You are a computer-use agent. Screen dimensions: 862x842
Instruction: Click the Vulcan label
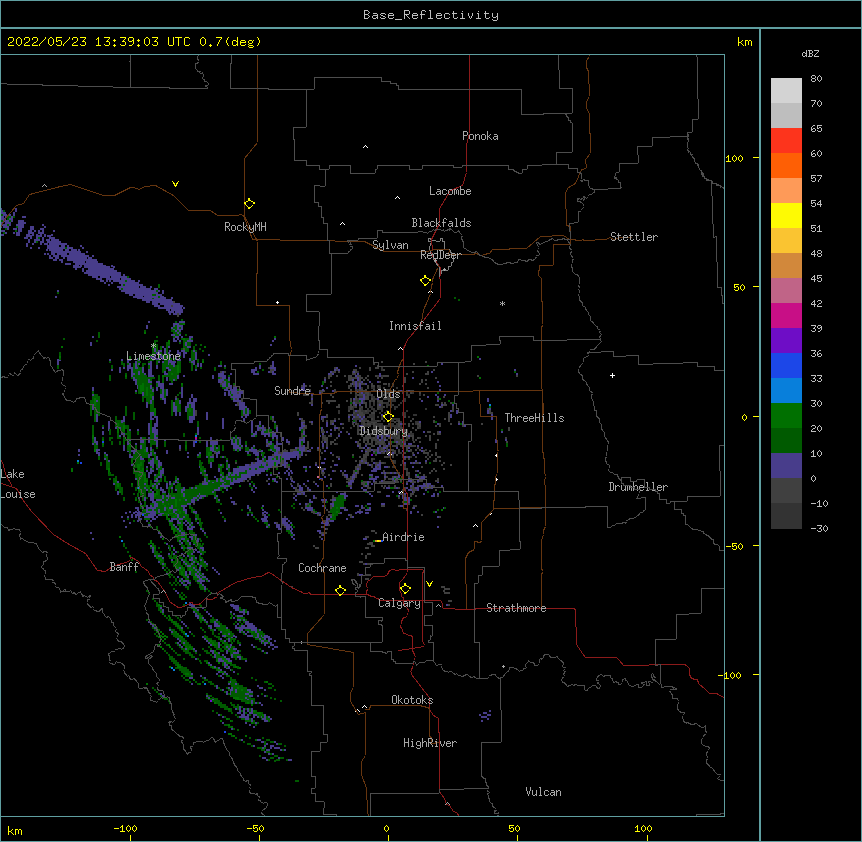click(543, 792)
